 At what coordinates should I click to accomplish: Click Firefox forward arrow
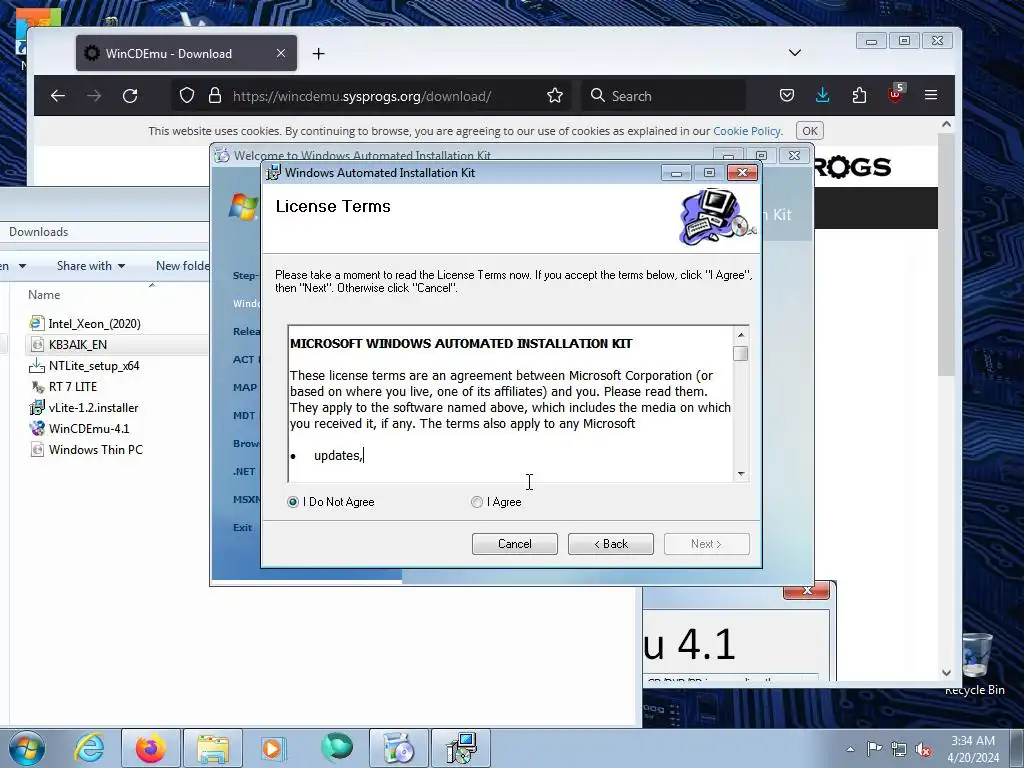pyautogui.click(x=94, y=96)
